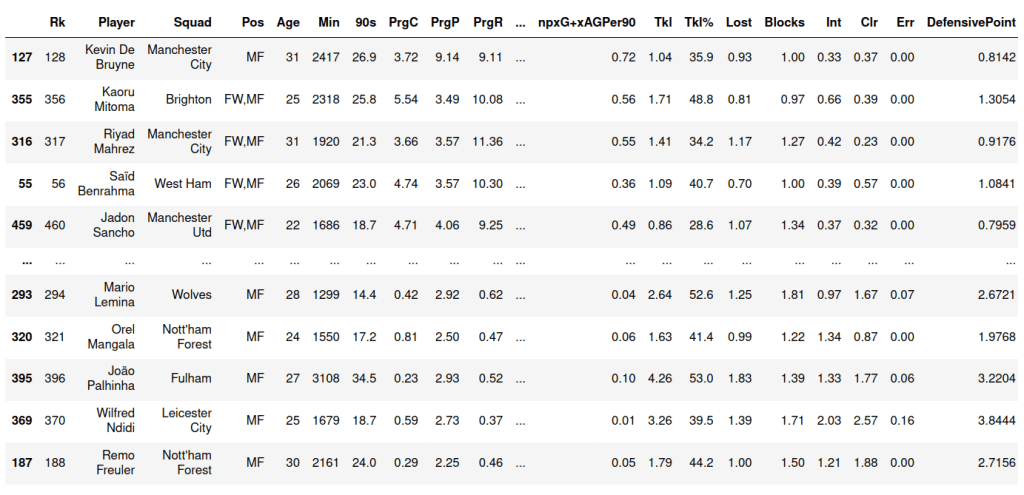Select Kaoru Mitoma's name cell
Screen dimensions: 1024x495
pyautogui.click(x=115, y=99)
